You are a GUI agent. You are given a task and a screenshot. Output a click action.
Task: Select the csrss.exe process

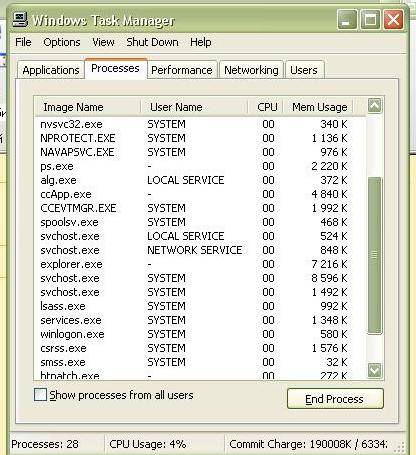tap(200, 348)
